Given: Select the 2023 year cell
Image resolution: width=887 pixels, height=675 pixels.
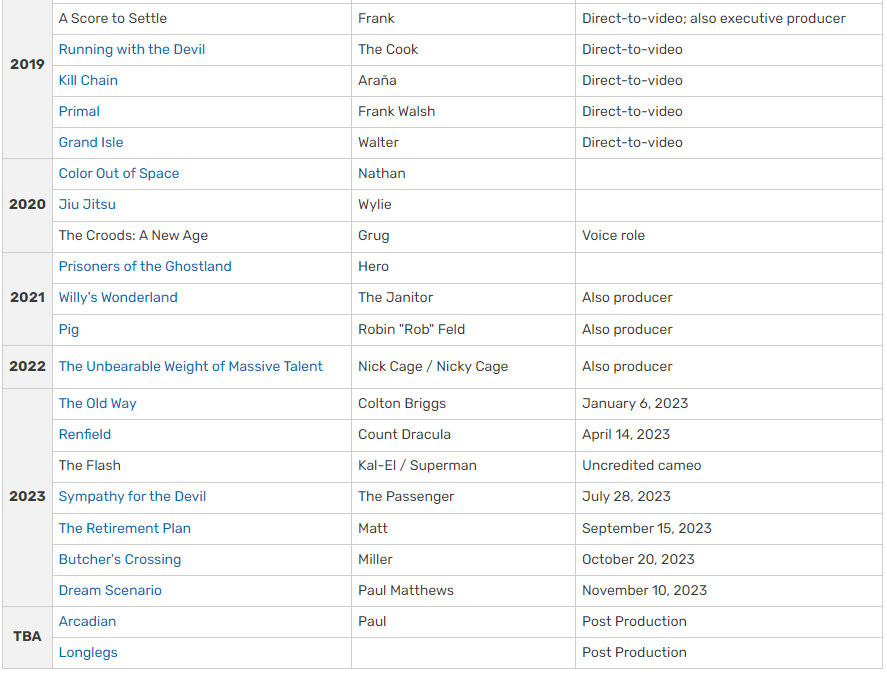Looking at the screenshot, I should pos(27,497).
